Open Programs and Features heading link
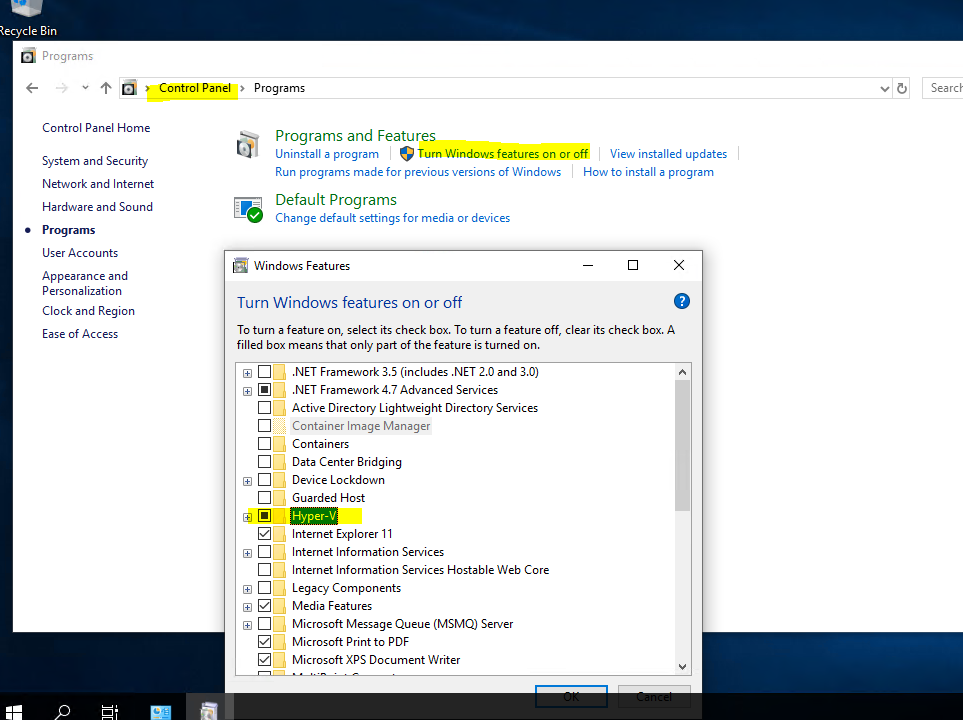This screenshot has width=963, height=720. 355,135
